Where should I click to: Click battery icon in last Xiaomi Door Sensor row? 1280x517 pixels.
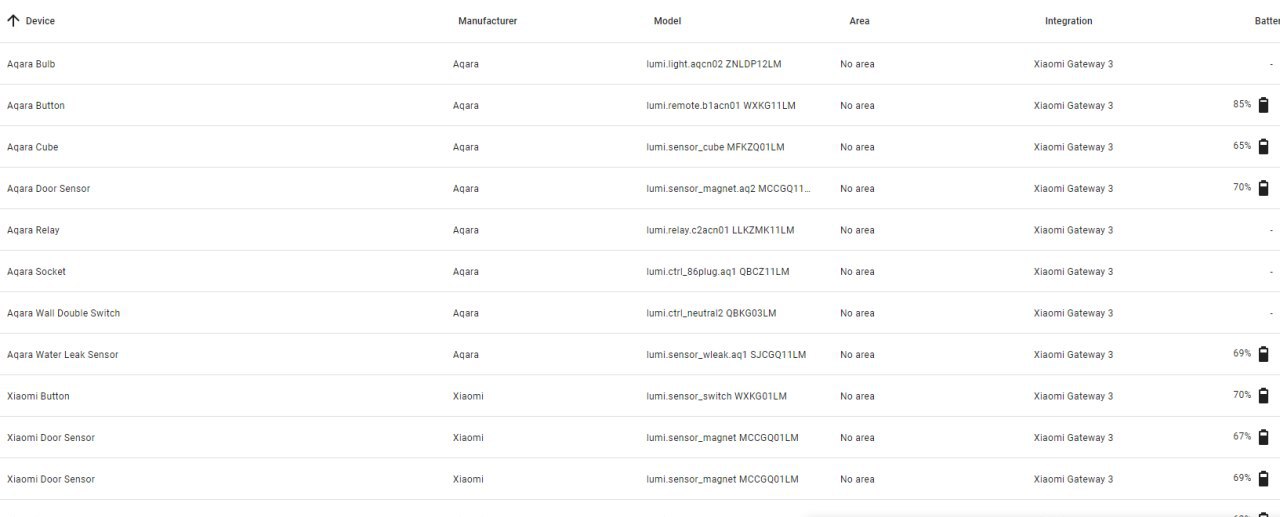[x=1263, y=479]
